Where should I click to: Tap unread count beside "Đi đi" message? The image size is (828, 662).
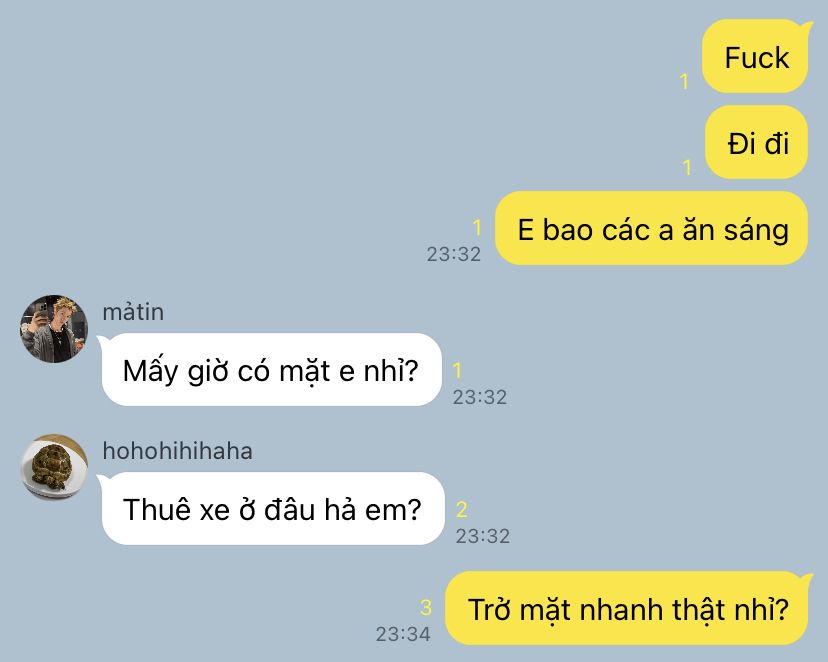687,167
